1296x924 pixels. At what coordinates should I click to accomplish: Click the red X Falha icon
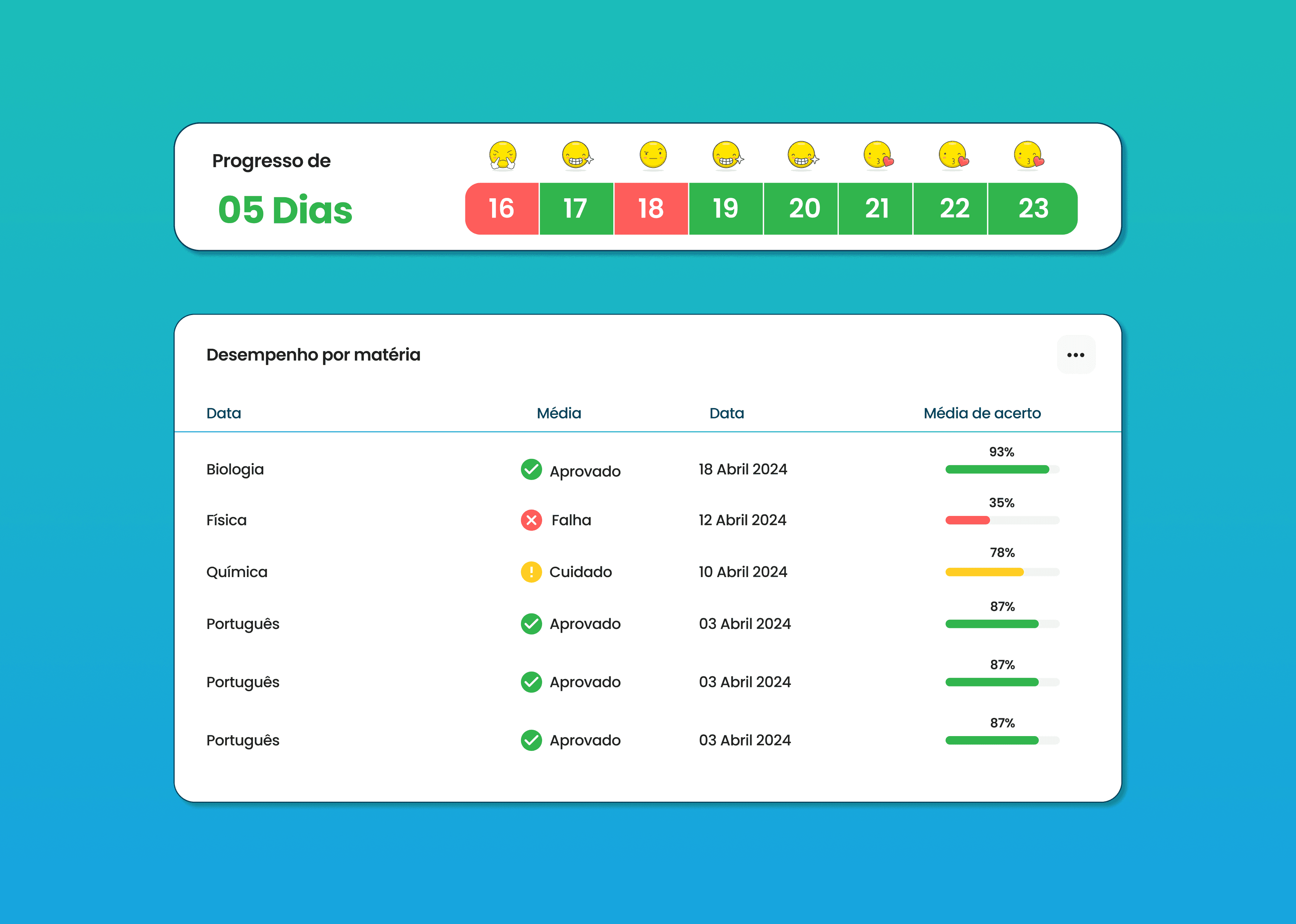click(x=531, y=520)
